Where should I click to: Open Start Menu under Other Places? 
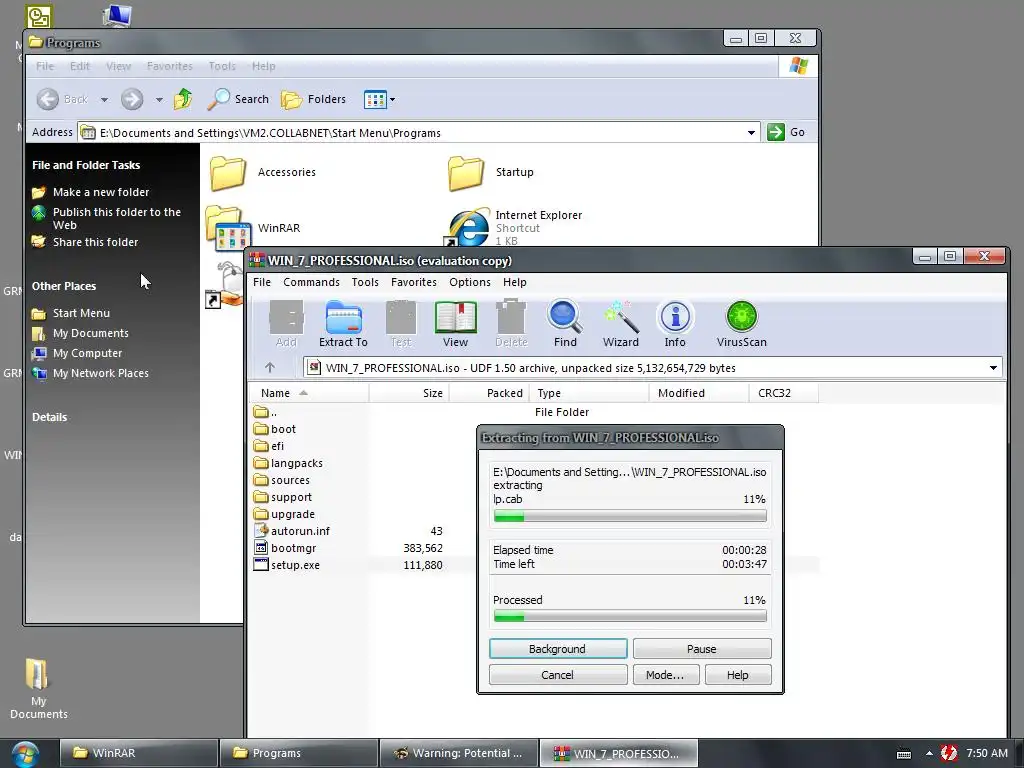(x=81, y=313)
